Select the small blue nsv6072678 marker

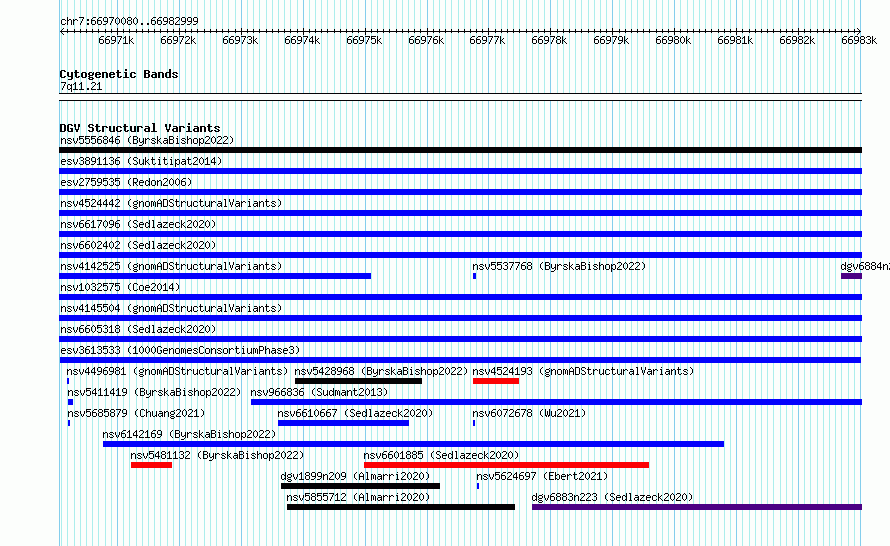point(474,423)
